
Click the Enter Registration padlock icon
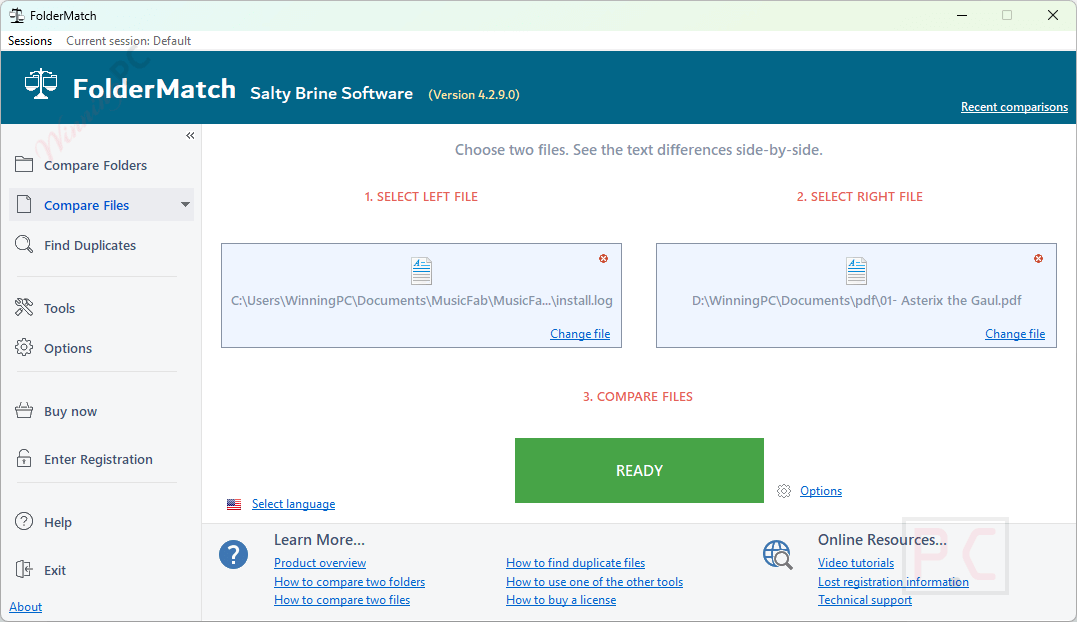[x=24, y=458]
